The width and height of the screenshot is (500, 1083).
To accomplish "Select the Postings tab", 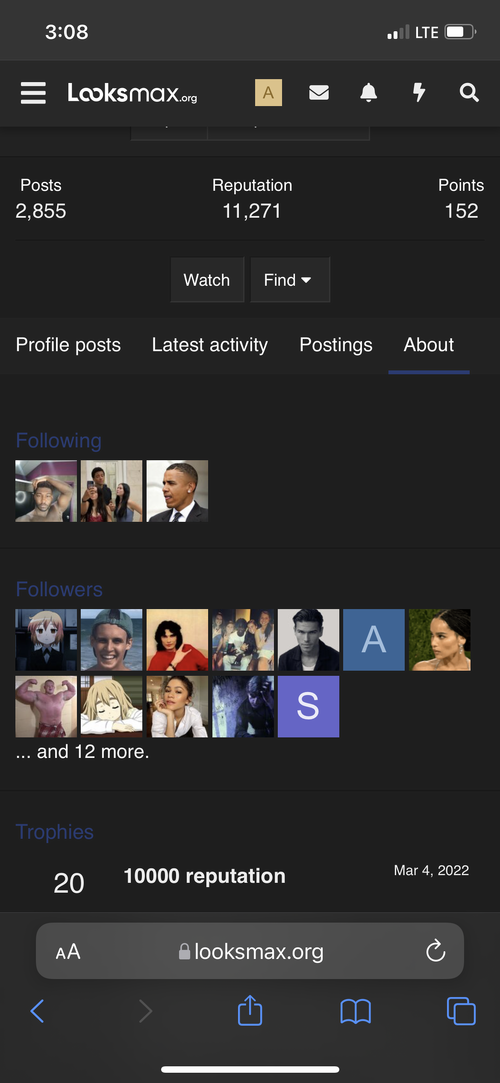I will (336, 345).
